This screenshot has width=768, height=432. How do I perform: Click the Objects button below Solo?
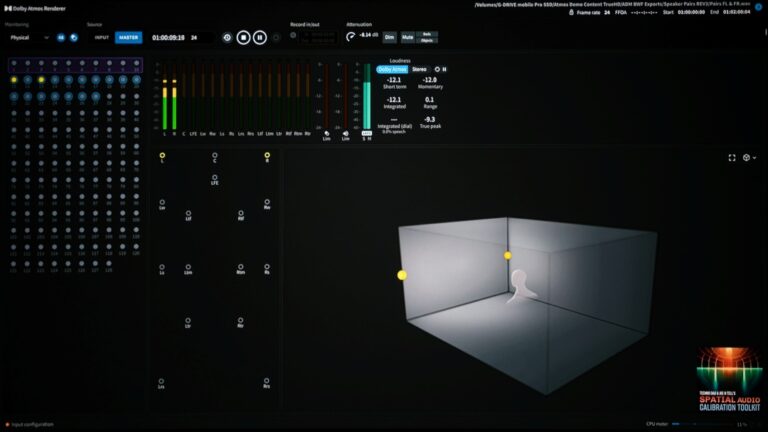[x=427, y=40]
